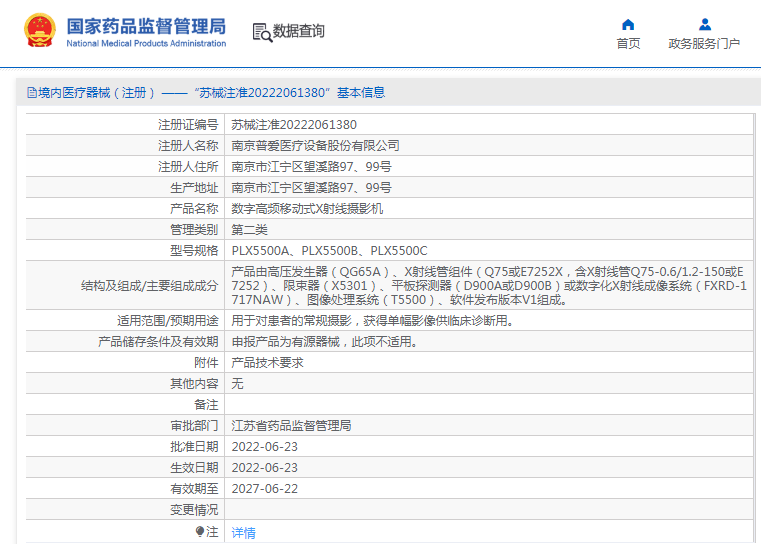Select 南京普爱医疗设备股份有限公司 cell
The width and height of the screenshot is (761, 544).
point(315,146)
